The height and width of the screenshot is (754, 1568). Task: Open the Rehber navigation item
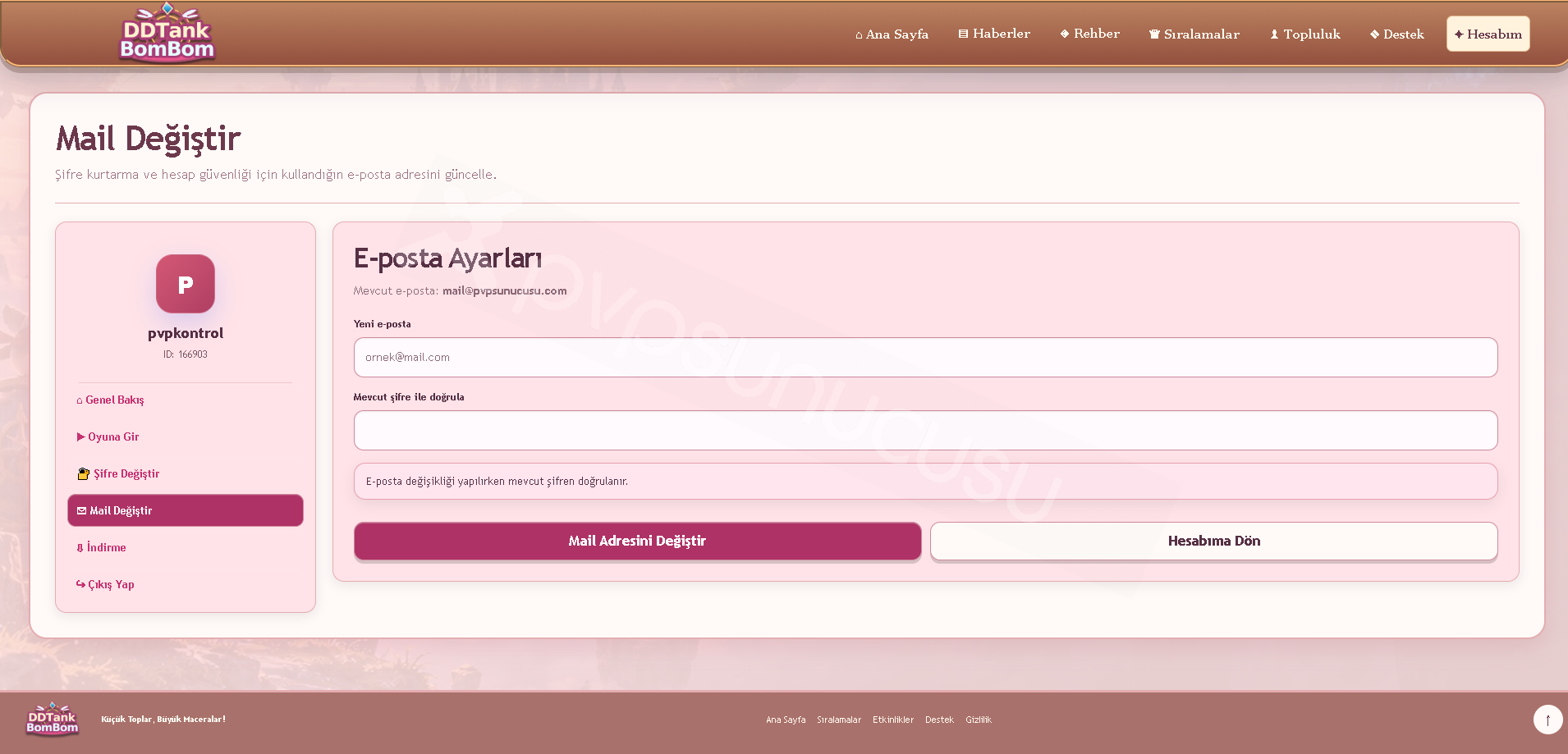(x=1089, y=34)
